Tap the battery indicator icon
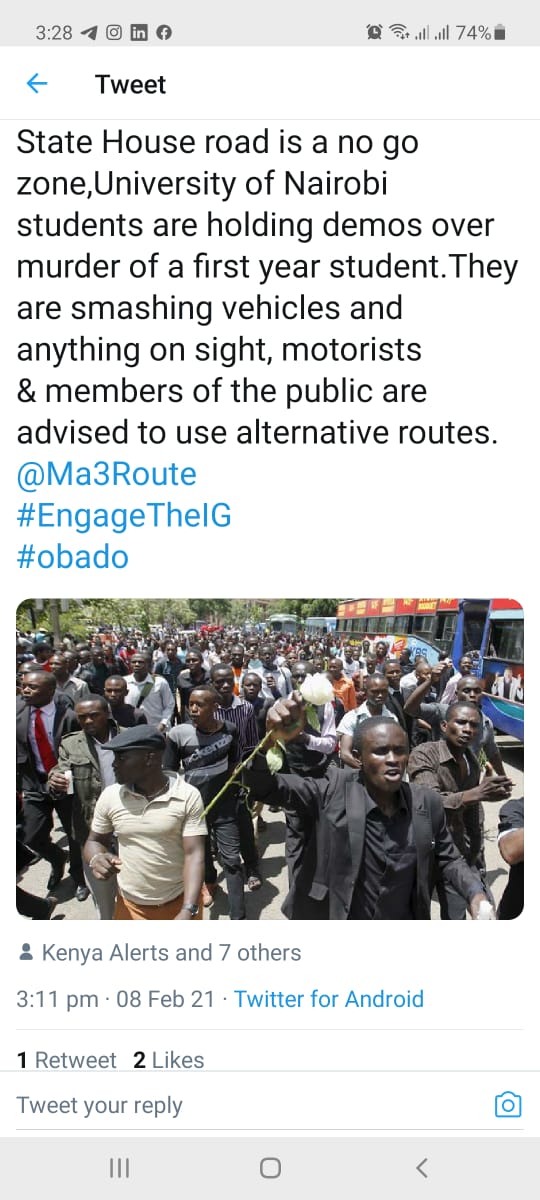 tap(500, 33)
